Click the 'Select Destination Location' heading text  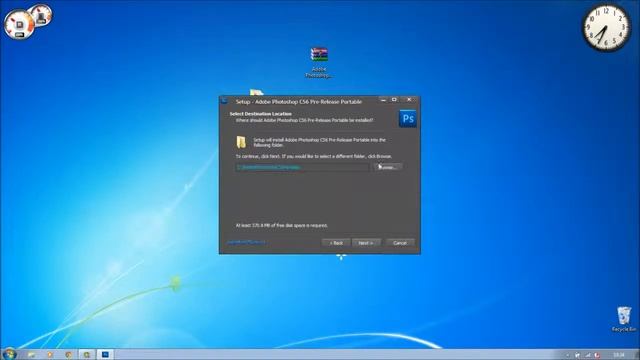pos(260,114)
